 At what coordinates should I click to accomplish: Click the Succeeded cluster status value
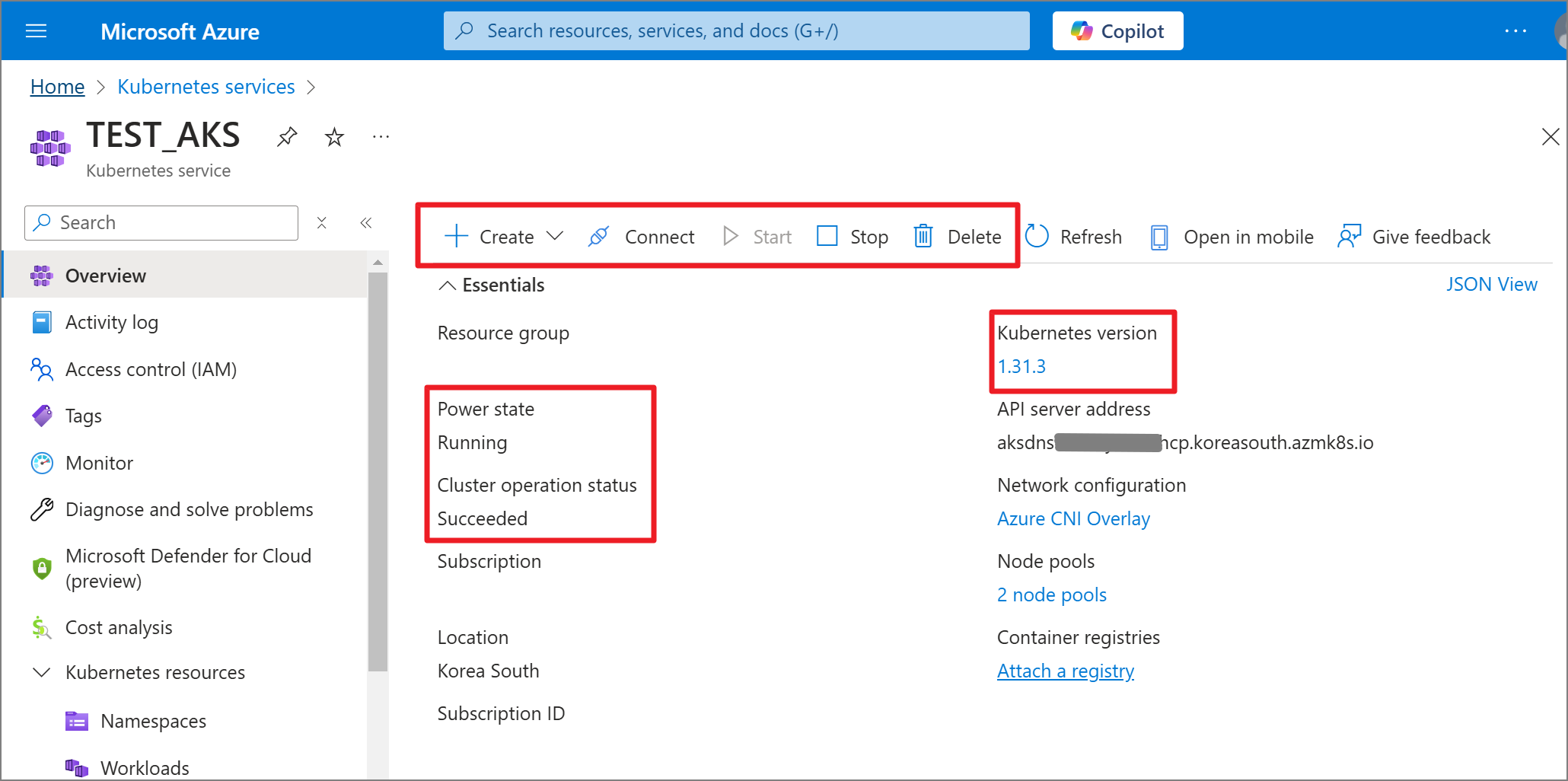(x=483, y=519)
